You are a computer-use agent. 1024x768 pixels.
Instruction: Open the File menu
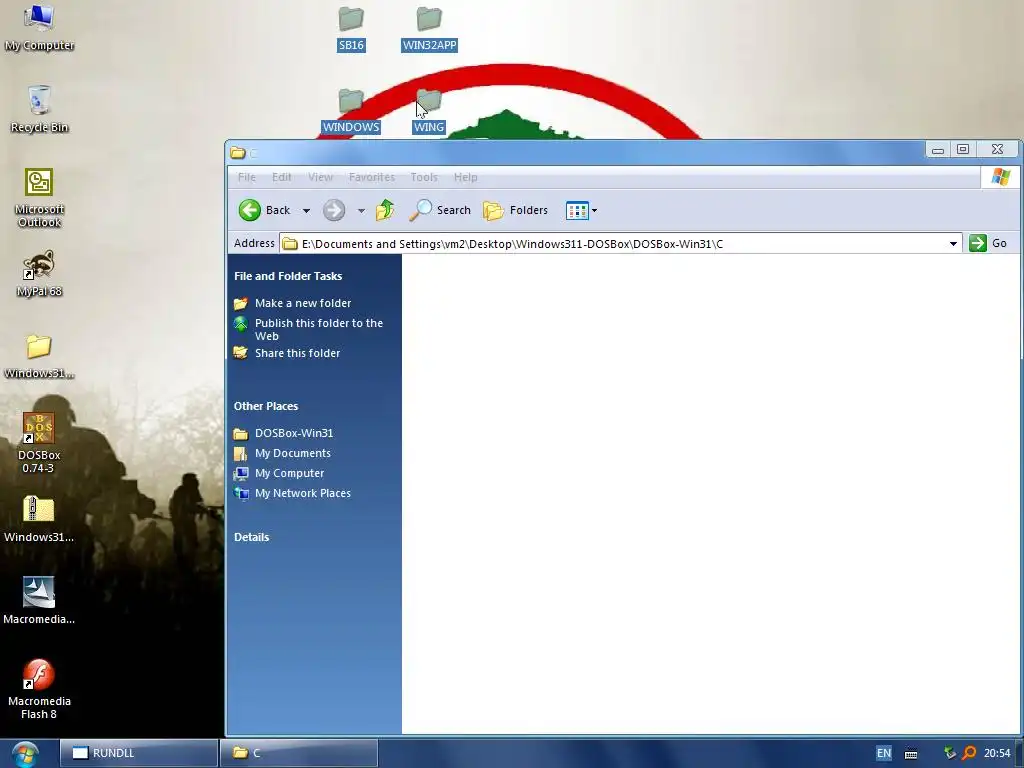(x=247, y=177)
